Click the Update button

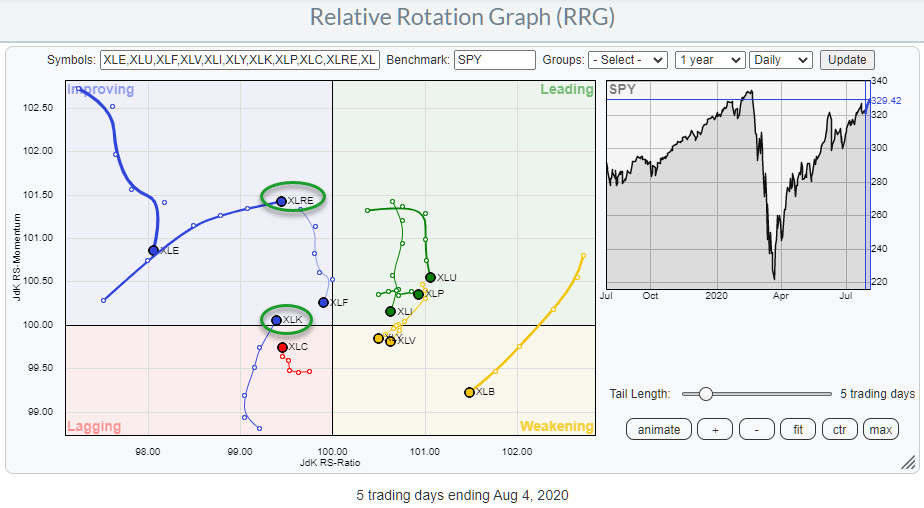click(847, 60)
